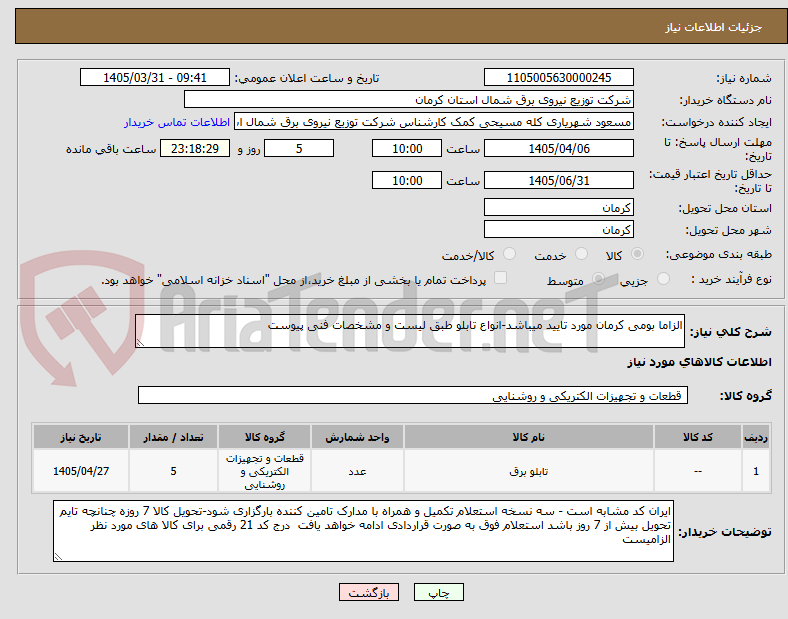Click the item code cell showing --
Viewport: 788px width, 619px height.
698,471
